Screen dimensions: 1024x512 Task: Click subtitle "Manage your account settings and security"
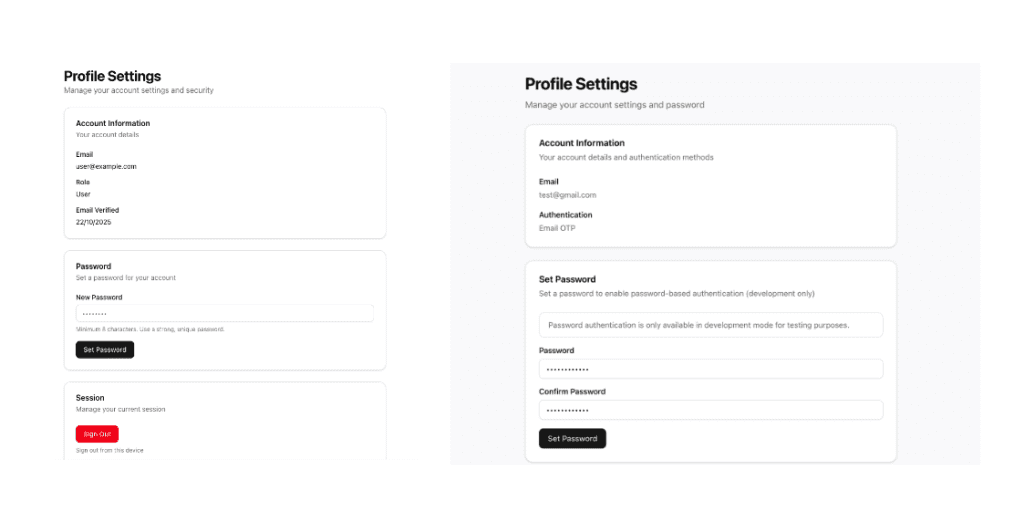click(x=139, y=91)
